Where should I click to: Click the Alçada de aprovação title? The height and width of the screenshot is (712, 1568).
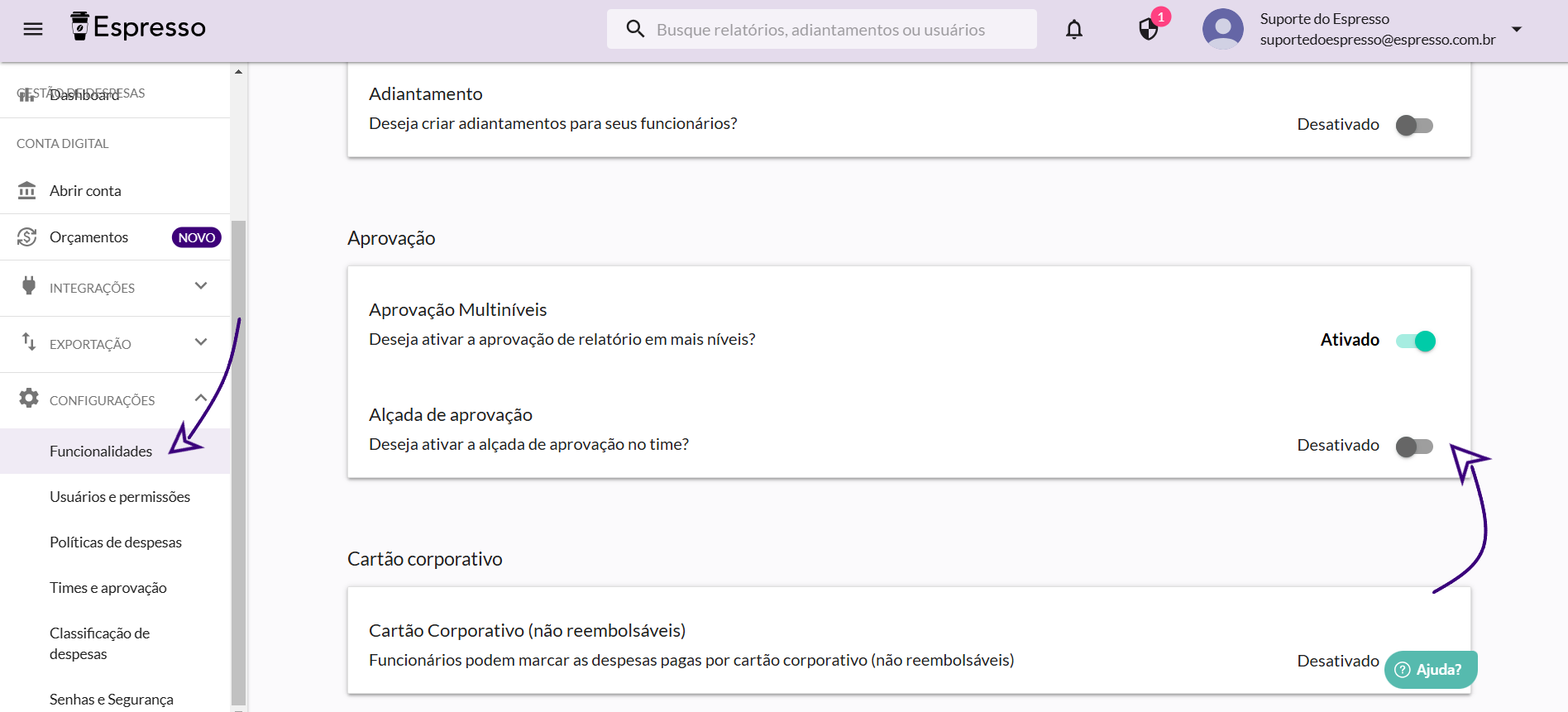[451, 414]
